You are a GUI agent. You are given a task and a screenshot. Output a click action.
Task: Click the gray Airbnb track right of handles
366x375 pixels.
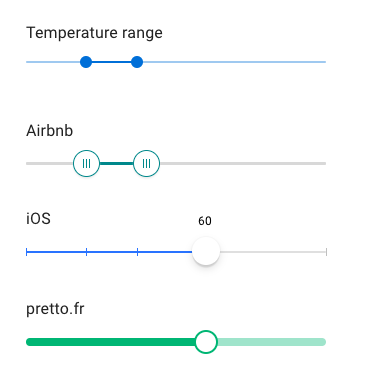click(243, 163)
